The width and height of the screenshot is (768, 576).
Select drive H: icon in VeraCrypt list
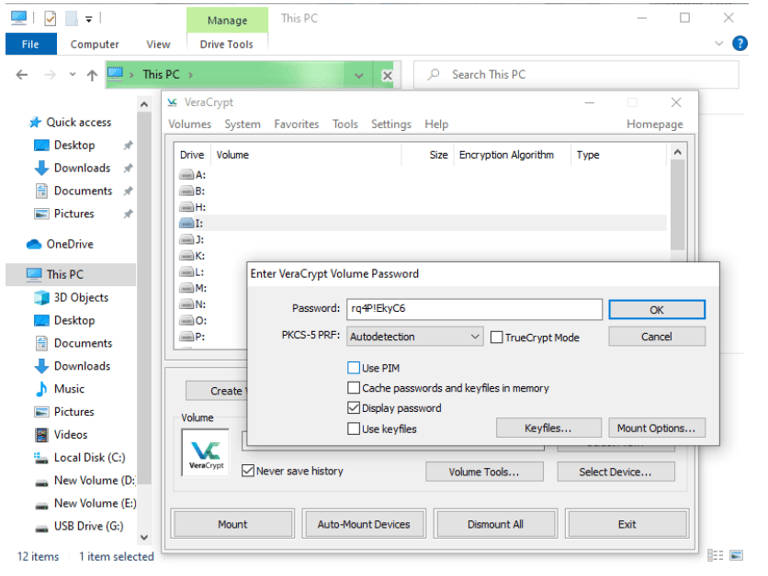click(187, 207)
